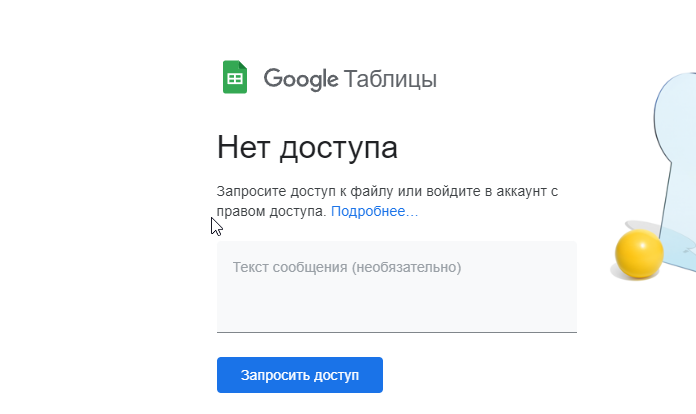Click the green Google Sheets icon
696x414 pixels.
(235, 78)
